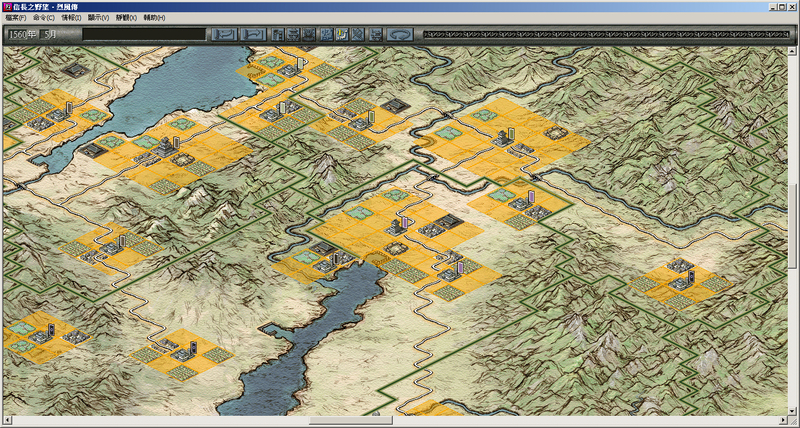
Task: Open the castle list toolbar icon
Action: point(278,34)
